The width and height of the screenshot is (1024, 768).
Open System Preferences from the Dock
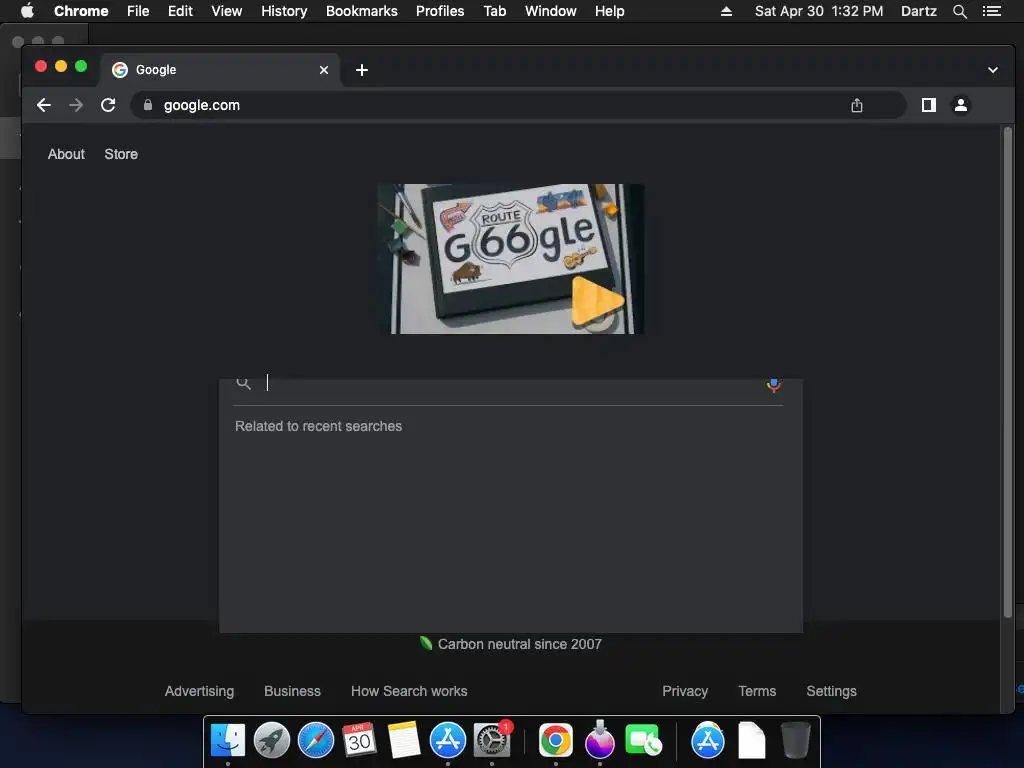coord(492,741)
